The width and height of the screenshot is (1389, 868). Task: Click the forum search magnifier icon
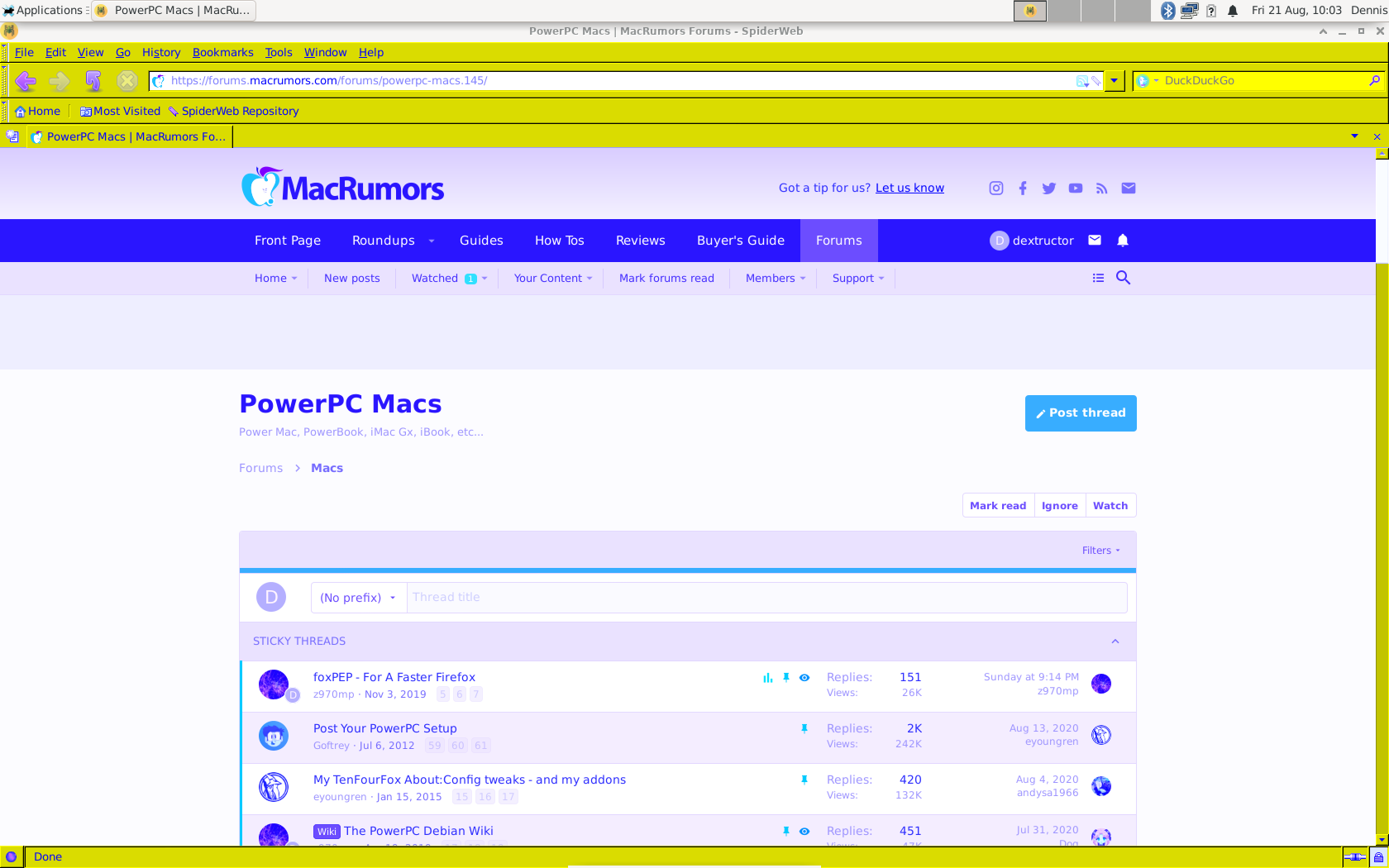click(x=1123, y=278)
